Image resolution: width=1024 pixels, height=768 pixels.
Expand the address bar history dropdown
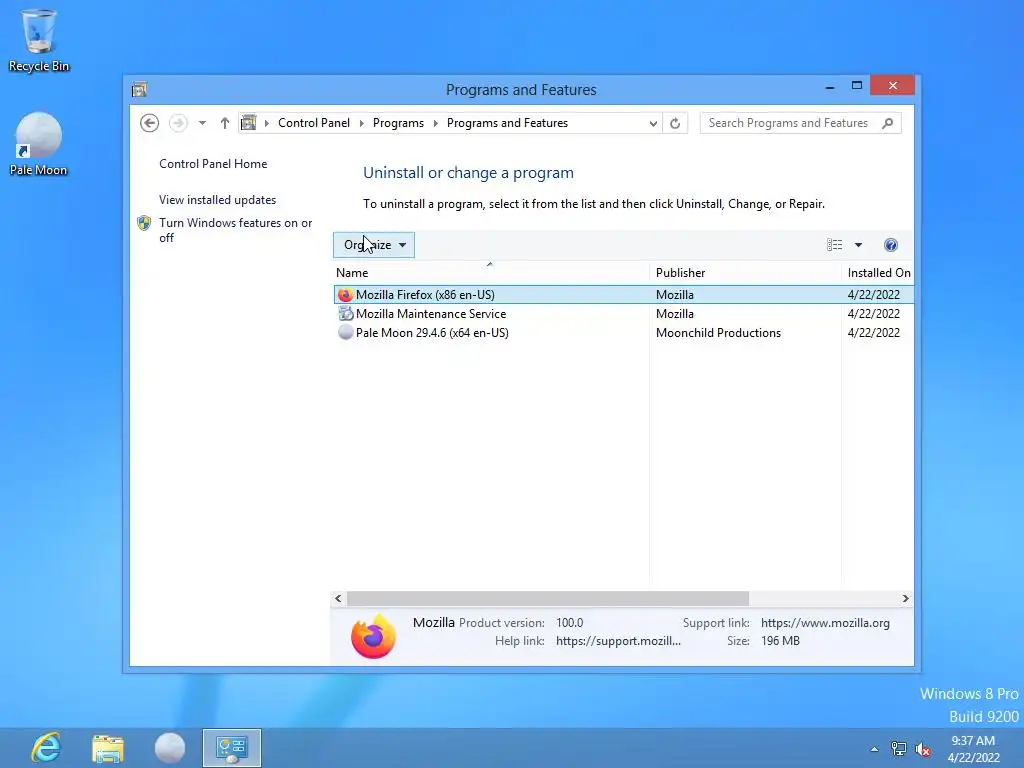pyautogui.click(x=653, y=123)
